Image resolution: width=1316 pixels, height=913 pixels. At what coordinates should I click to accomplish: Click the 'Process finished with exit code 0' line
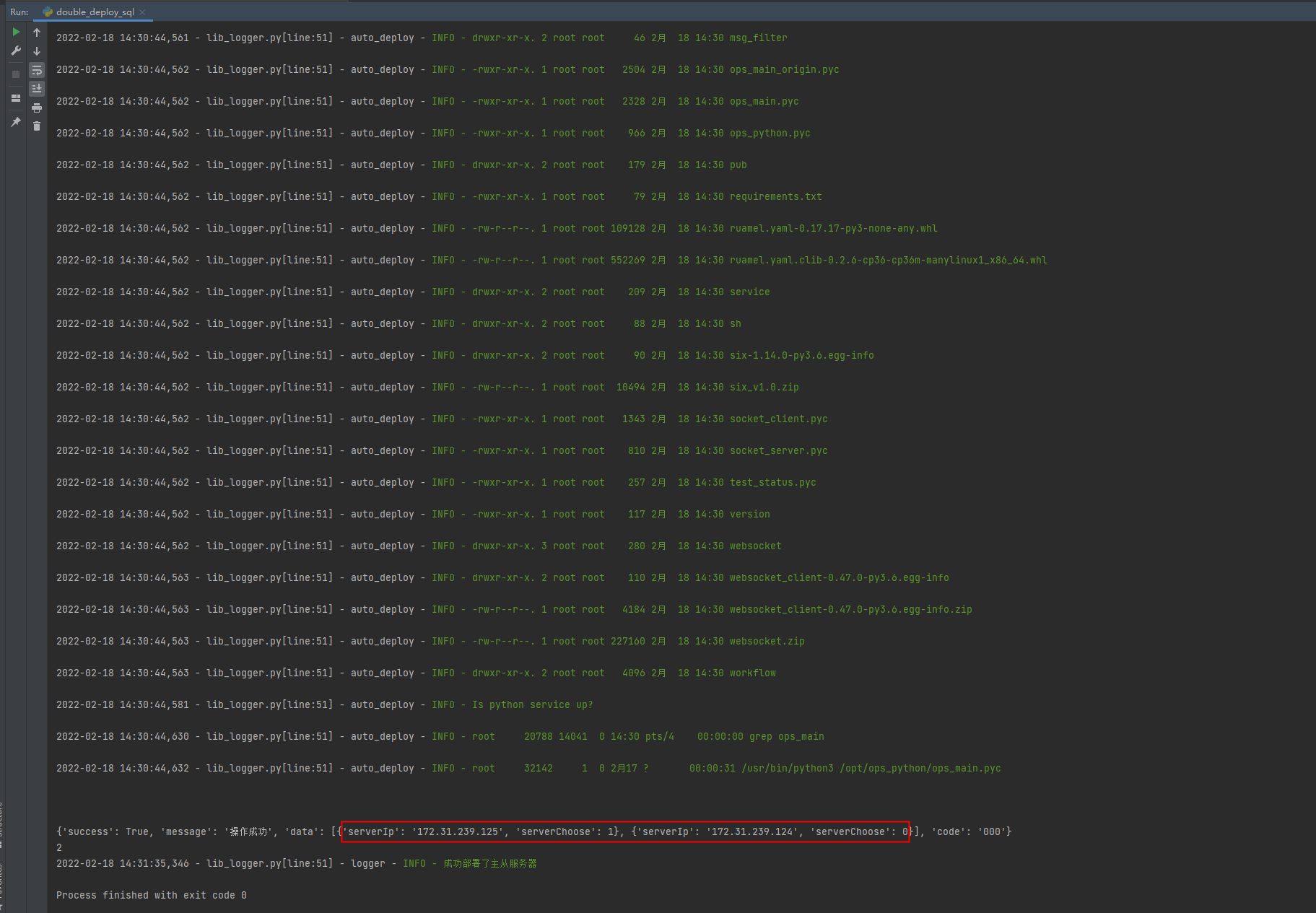(152, 895)
